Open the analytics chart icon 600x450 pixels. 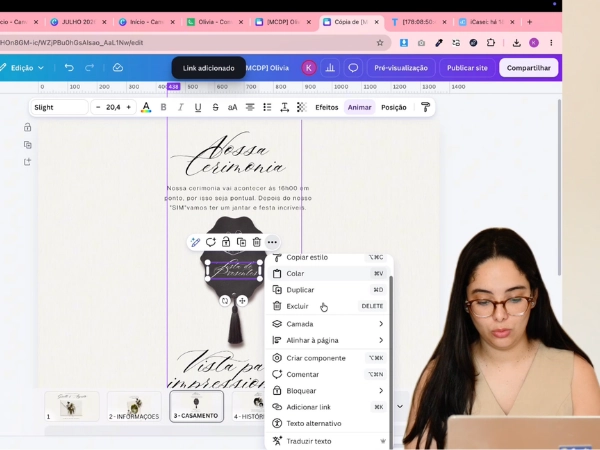click(330, 68)
